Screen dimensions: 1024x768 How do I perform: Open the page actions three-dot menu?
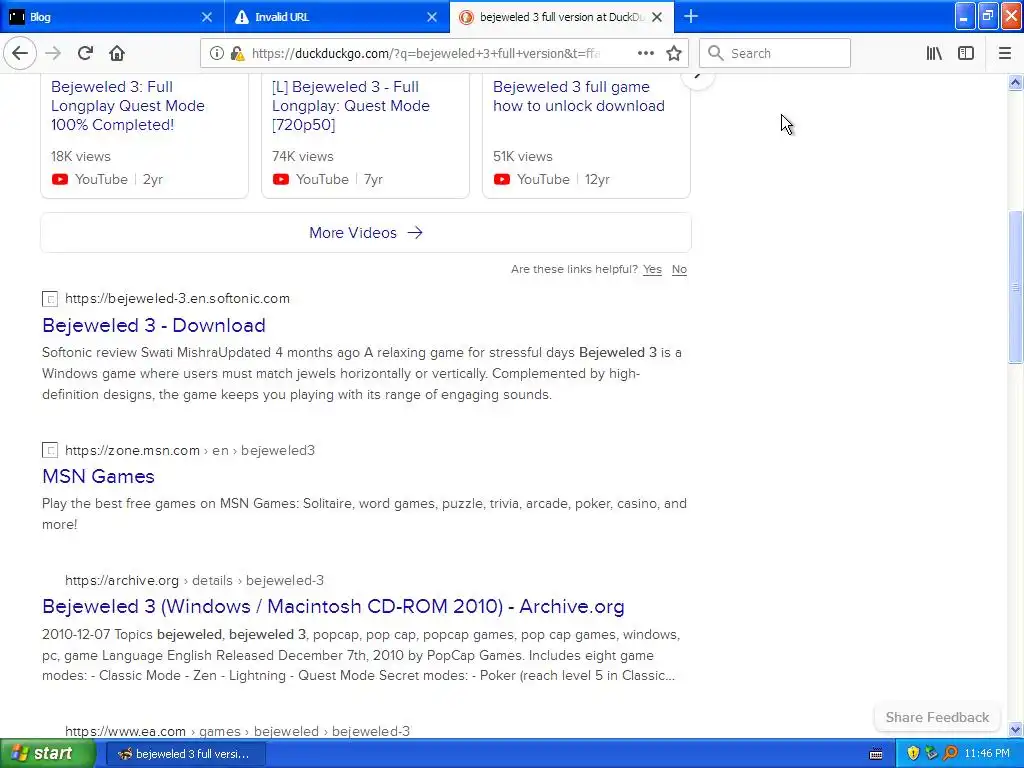tap(645, 53)
